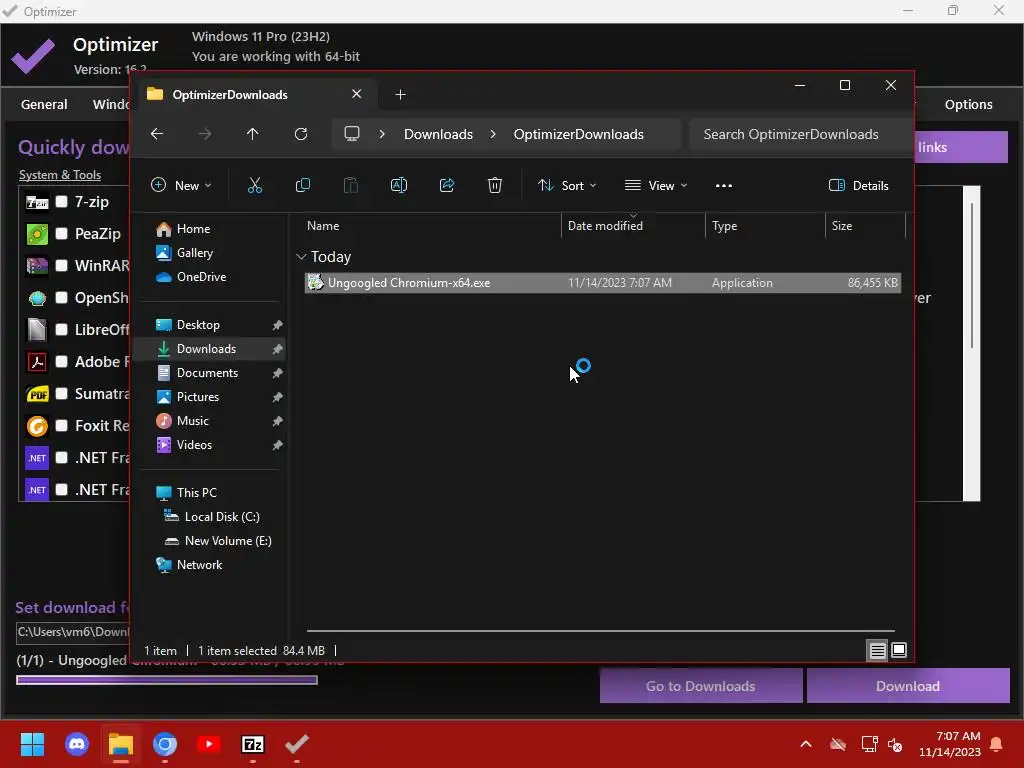Refresh the OptimizerDownloads folder view
The image size is (1024, 768).
[301, 134]
